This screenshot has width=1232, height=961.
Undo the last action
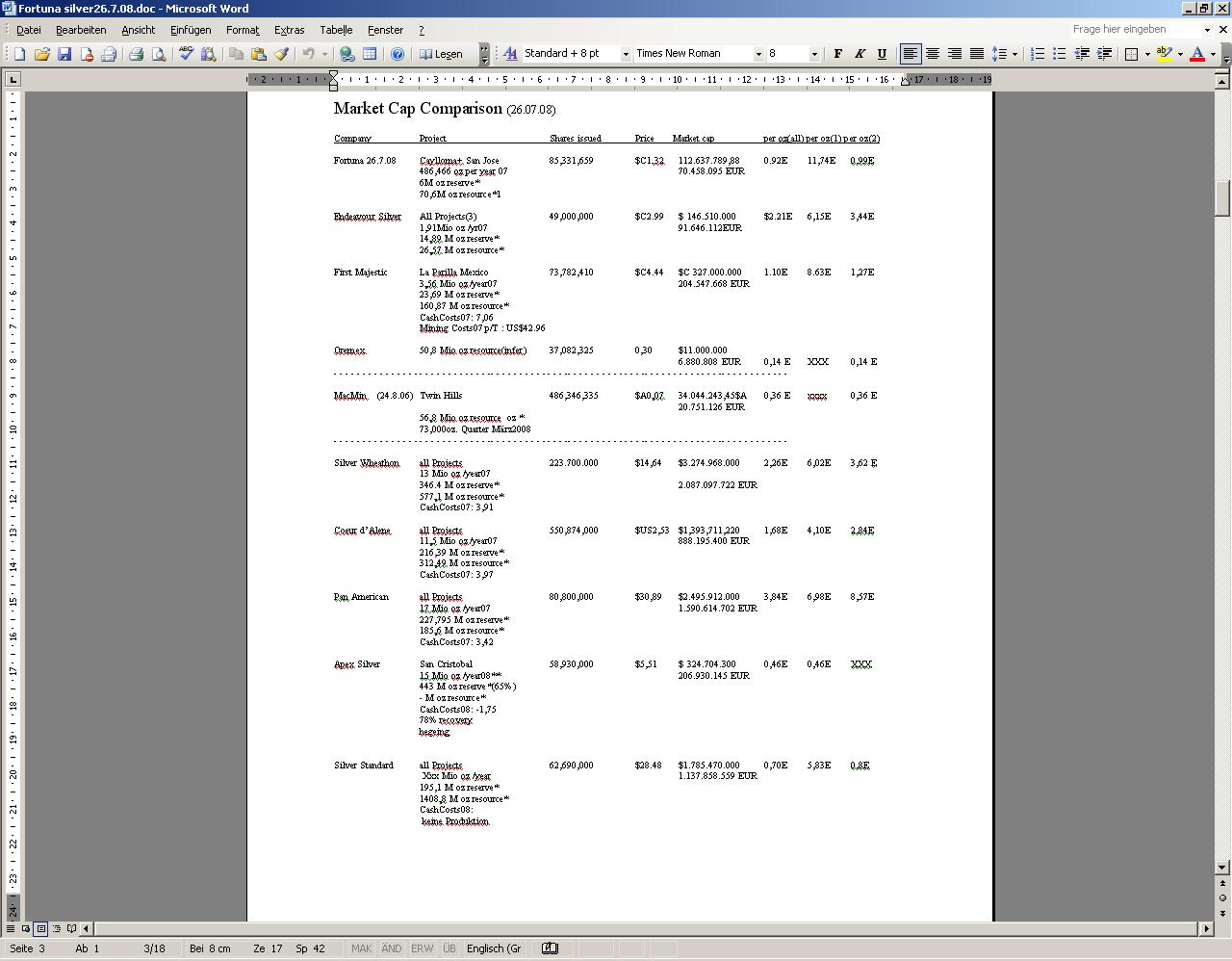[308, 54]
